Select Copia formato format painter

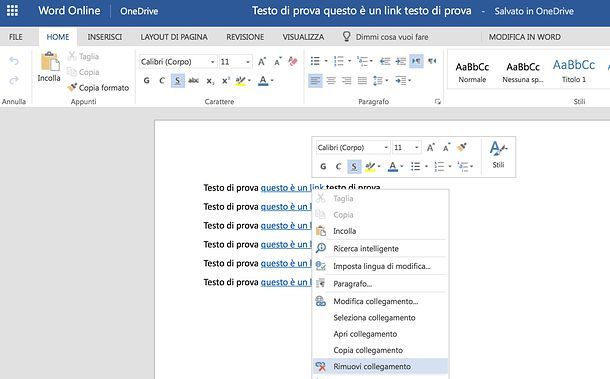(98, 88)
